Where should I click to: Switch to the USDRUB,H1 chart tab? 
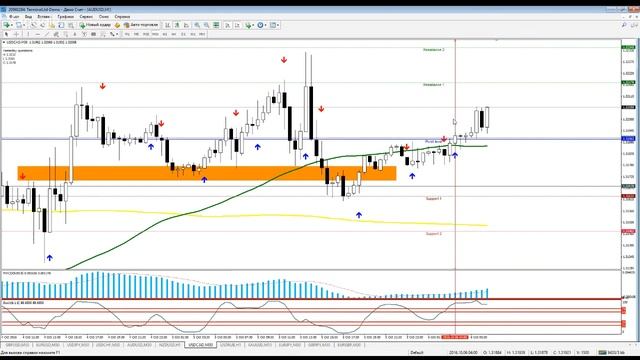coord(231,345)
